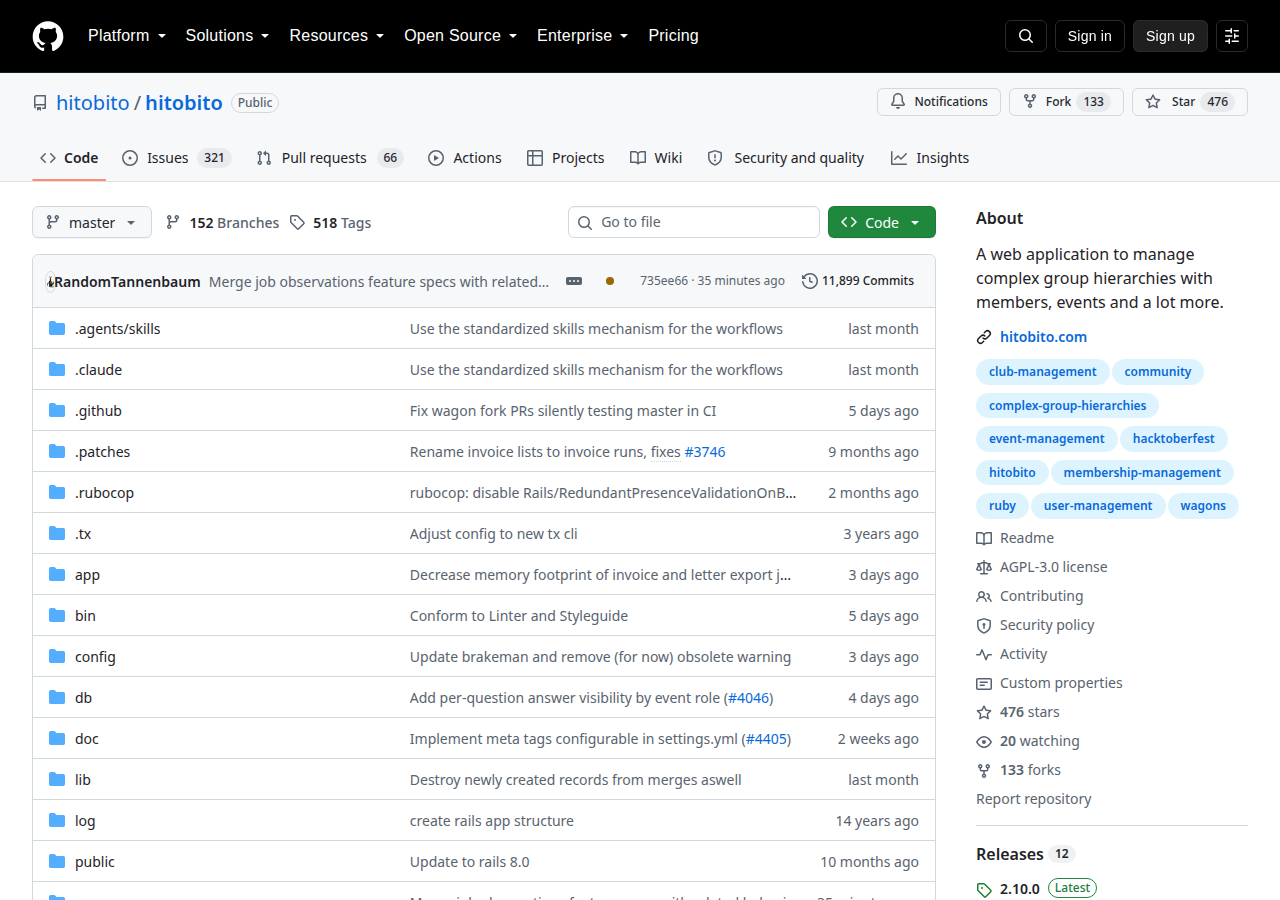
Task: Click the tags icon next to 518 Tags
Action: tap(297, 223)
